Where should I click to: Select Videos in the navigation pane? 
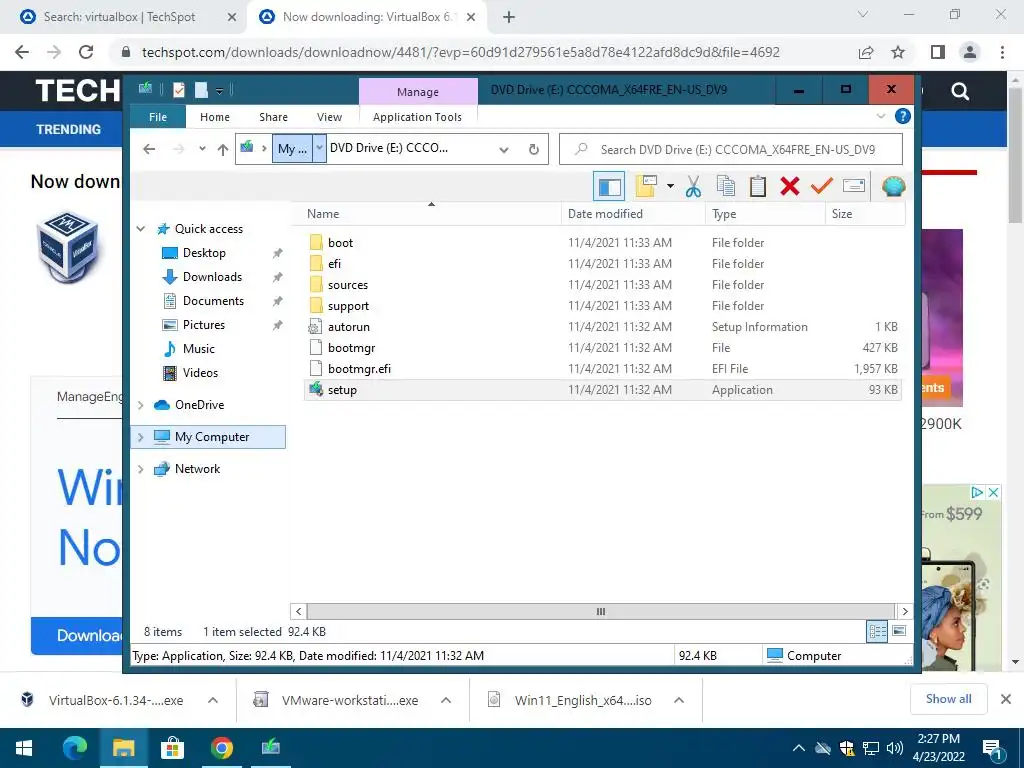200,373
